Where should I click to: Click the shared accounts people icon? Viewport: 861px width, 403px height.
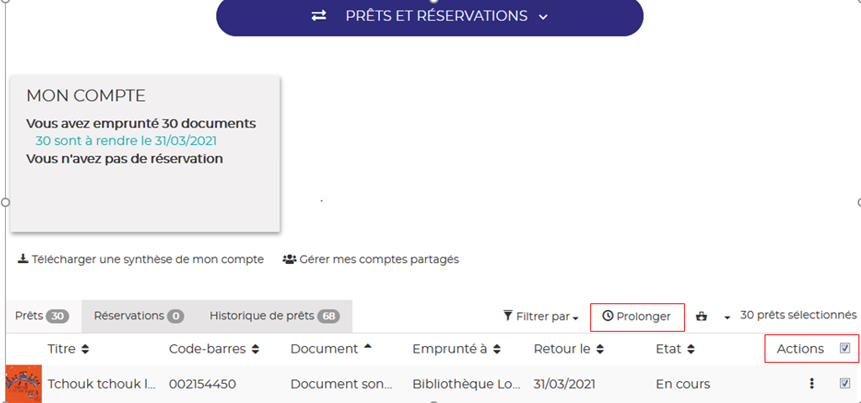pos(289,259)
